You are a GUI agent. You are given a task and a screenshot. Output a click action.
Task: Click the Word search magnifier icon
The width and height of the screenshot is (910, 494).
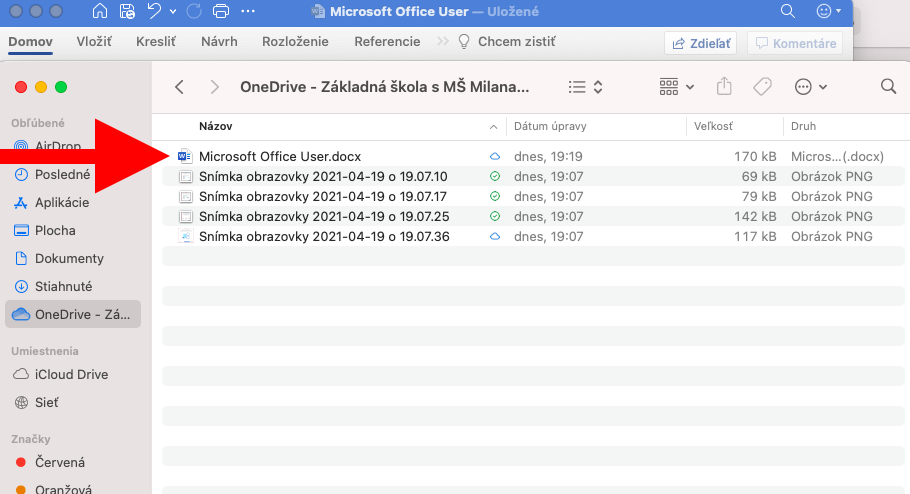pos(788,12)
